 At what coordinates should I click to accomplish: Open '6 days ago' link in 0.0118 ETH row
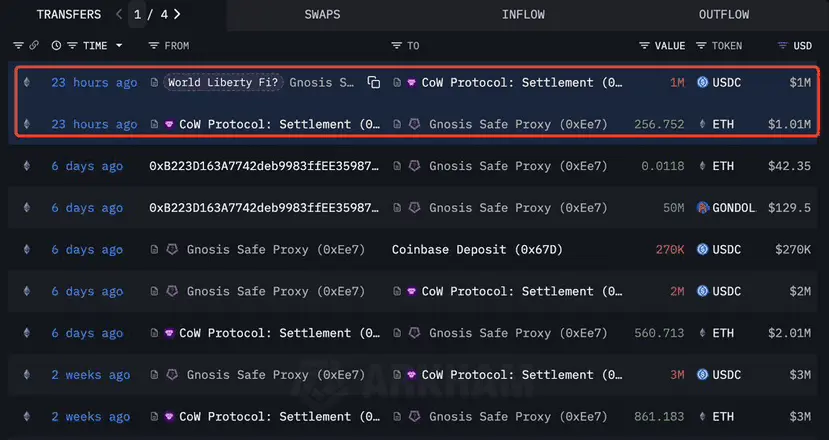pos(87,166)
